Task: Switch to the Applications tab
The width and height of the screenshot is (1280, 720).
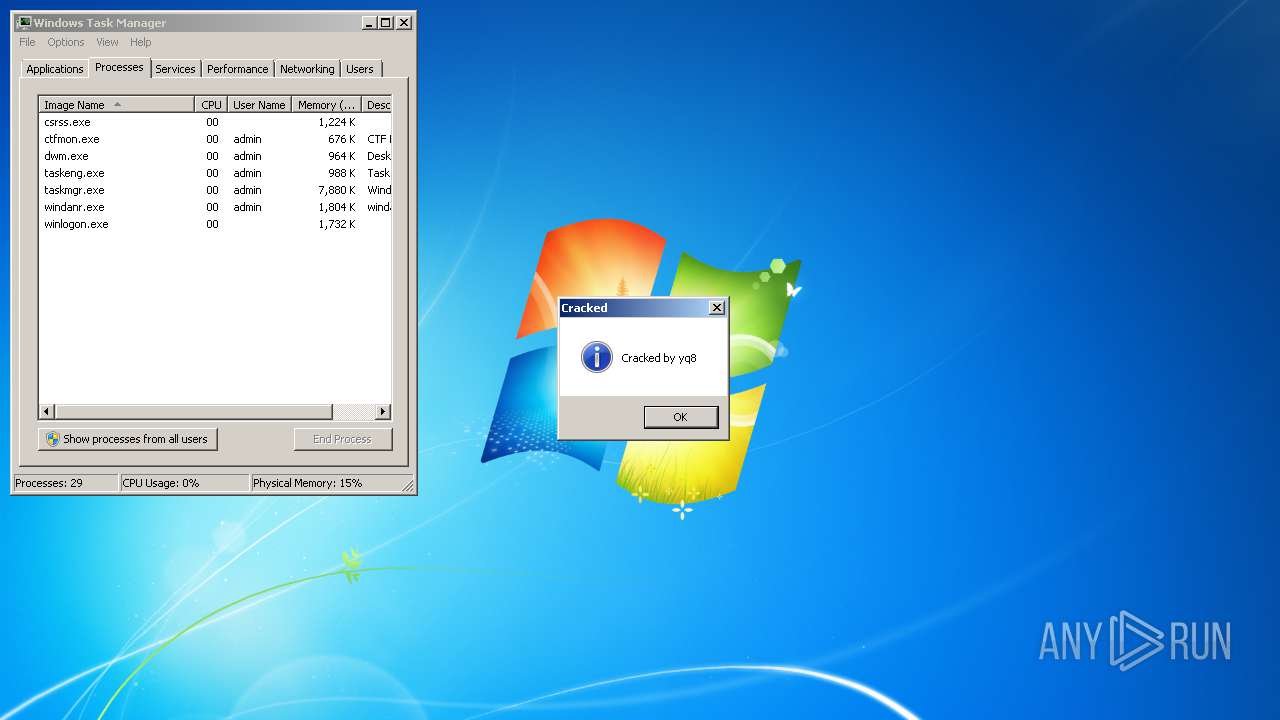Action: coord(55,69)
